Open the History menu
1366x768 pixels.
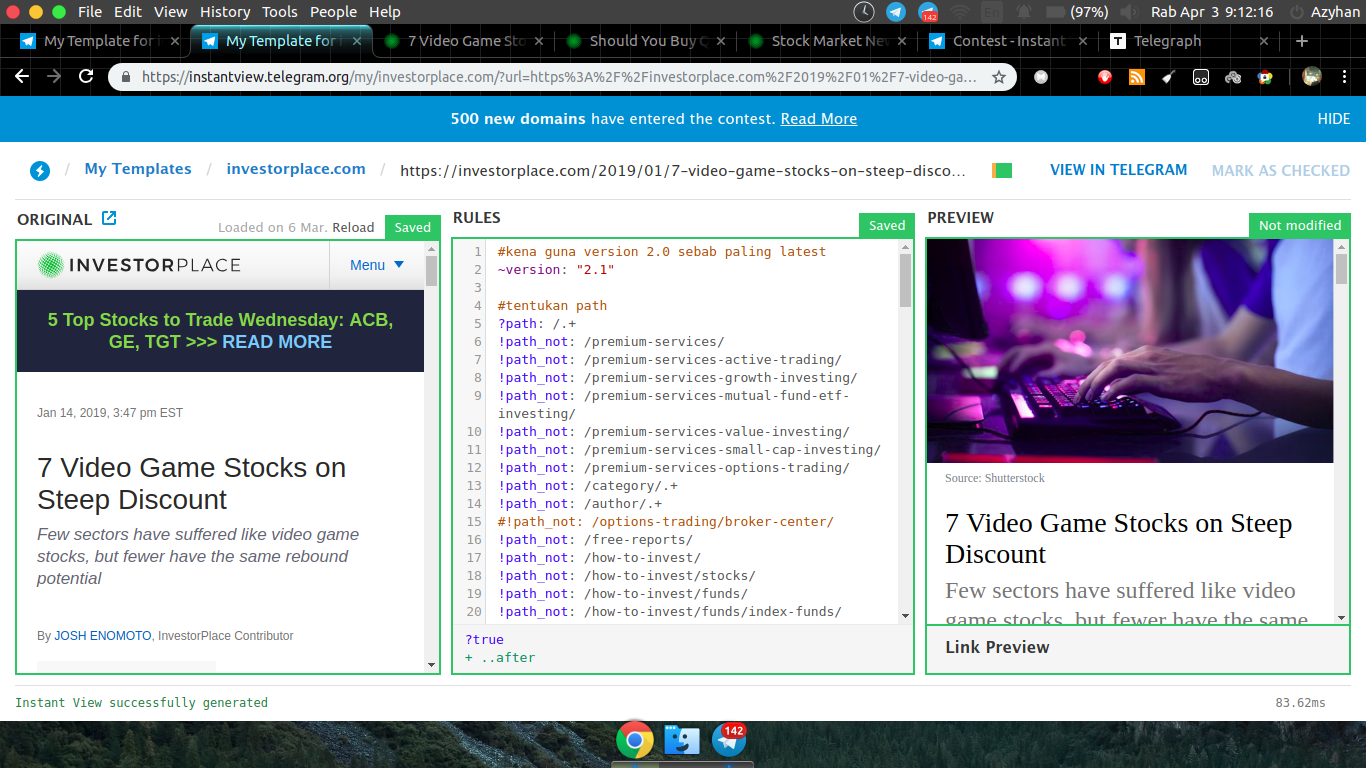[x=225, y=12]
